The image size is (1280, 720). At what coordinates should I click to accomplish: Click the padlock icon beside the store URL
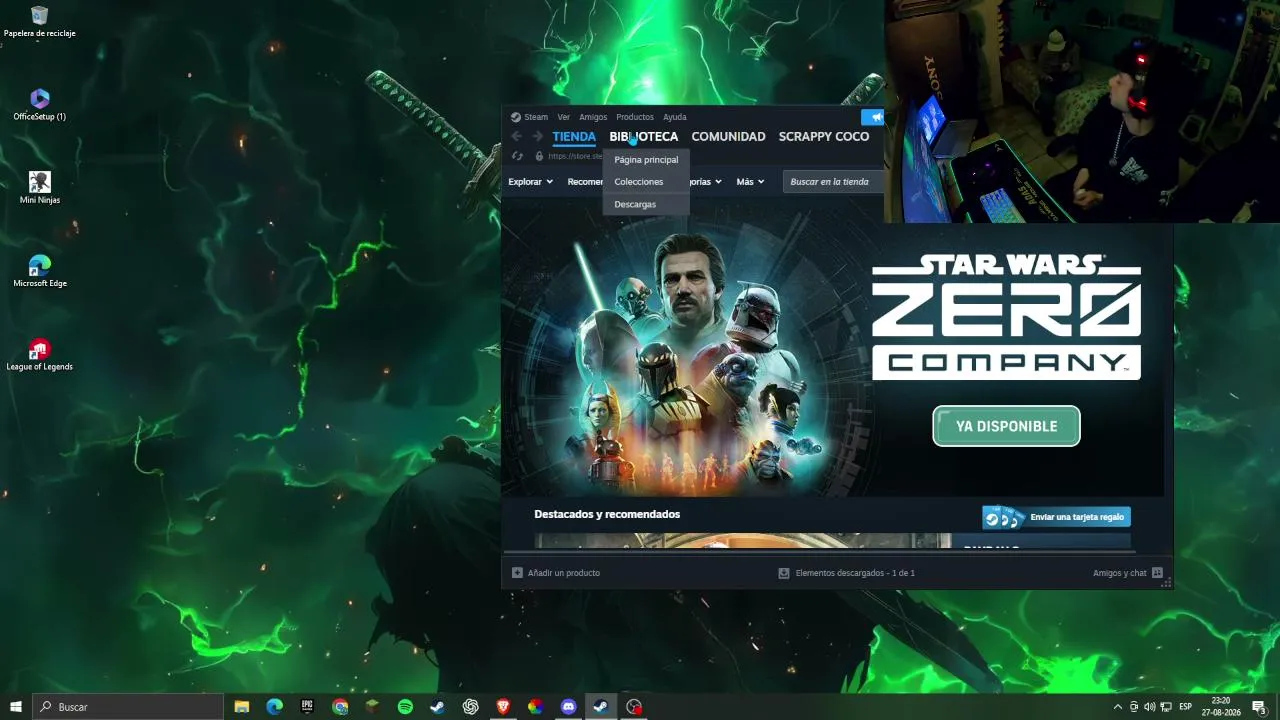coord(539,156)
